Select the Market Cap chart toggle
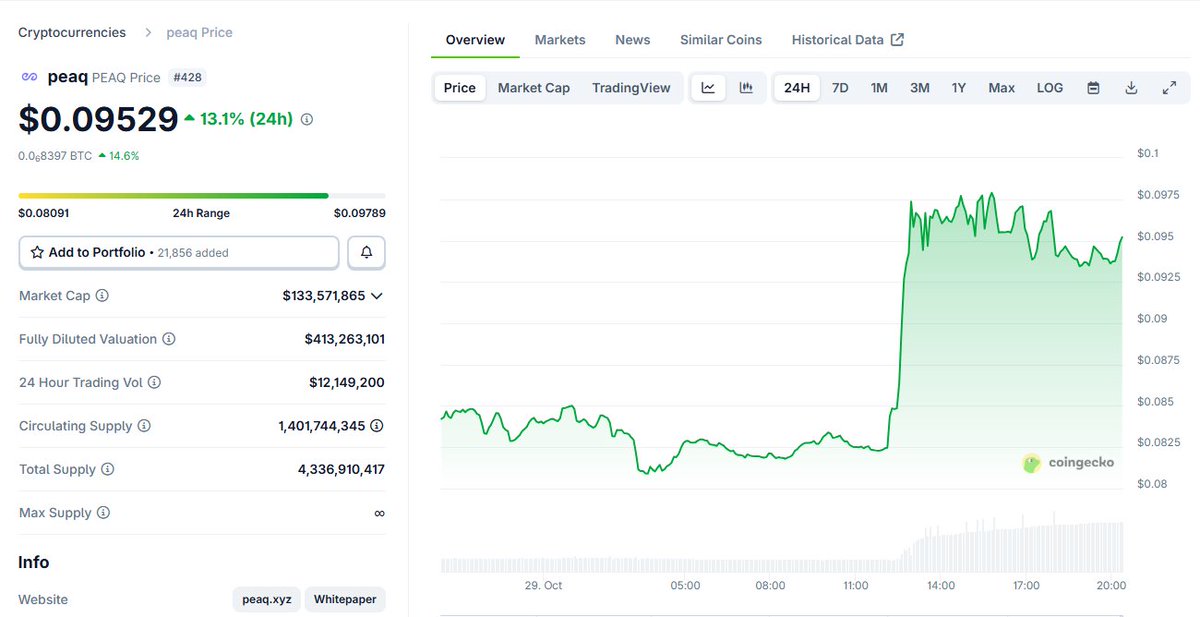 click(x=534, y=88)
